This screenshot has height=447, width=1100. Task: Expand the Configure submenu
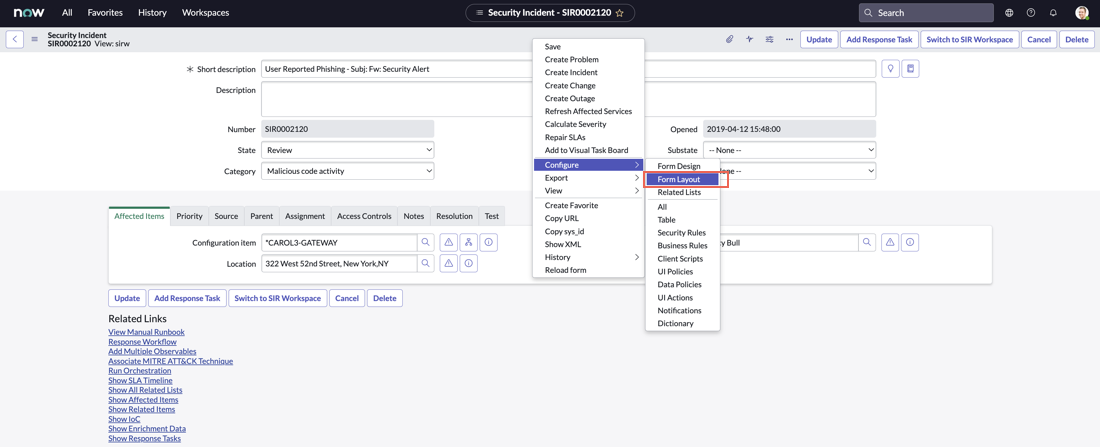pyautogui.click(x=588, y=165)
